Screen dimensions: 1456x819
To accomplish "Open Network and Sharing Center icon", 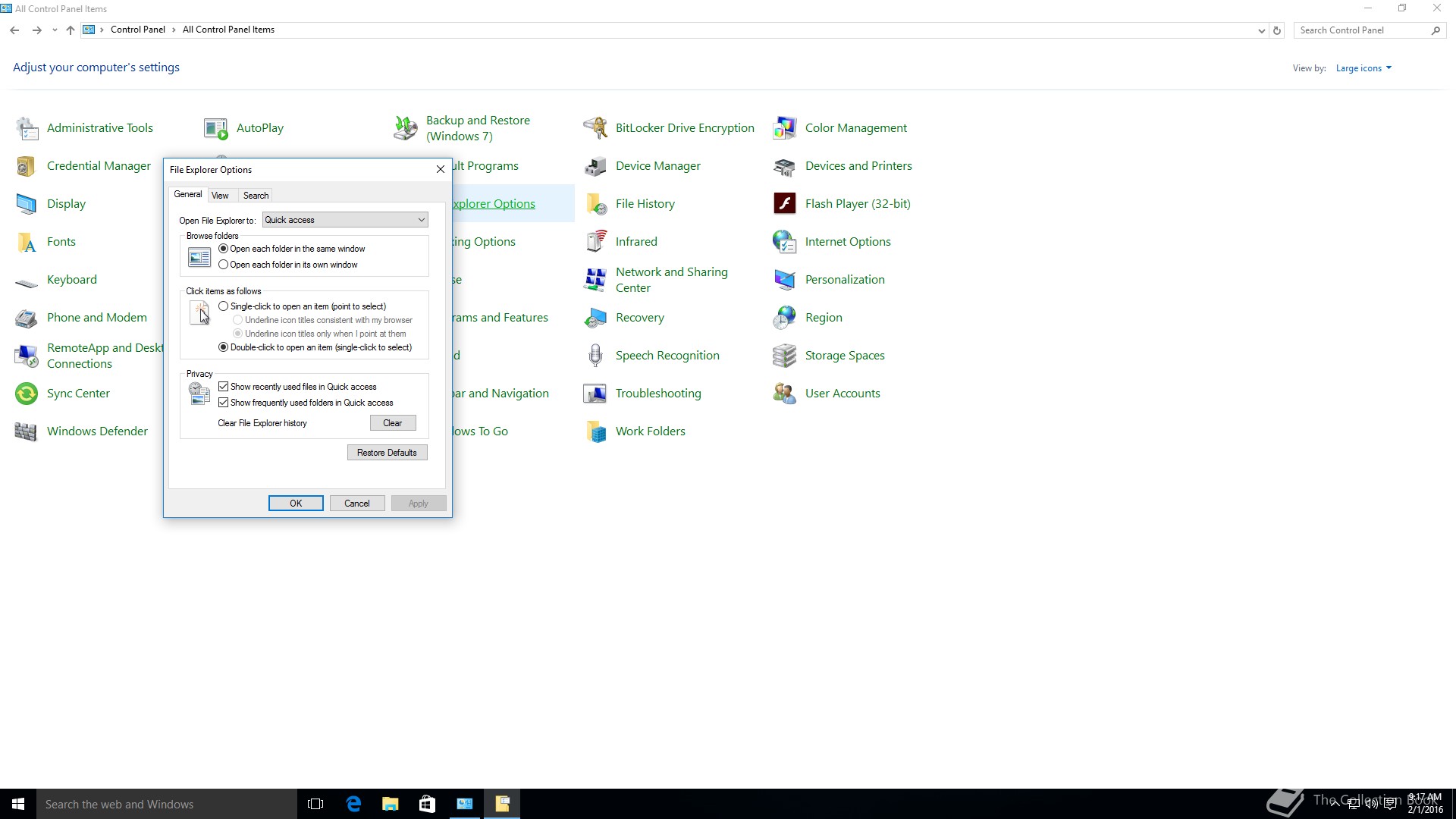I will [x=595, y=280].
